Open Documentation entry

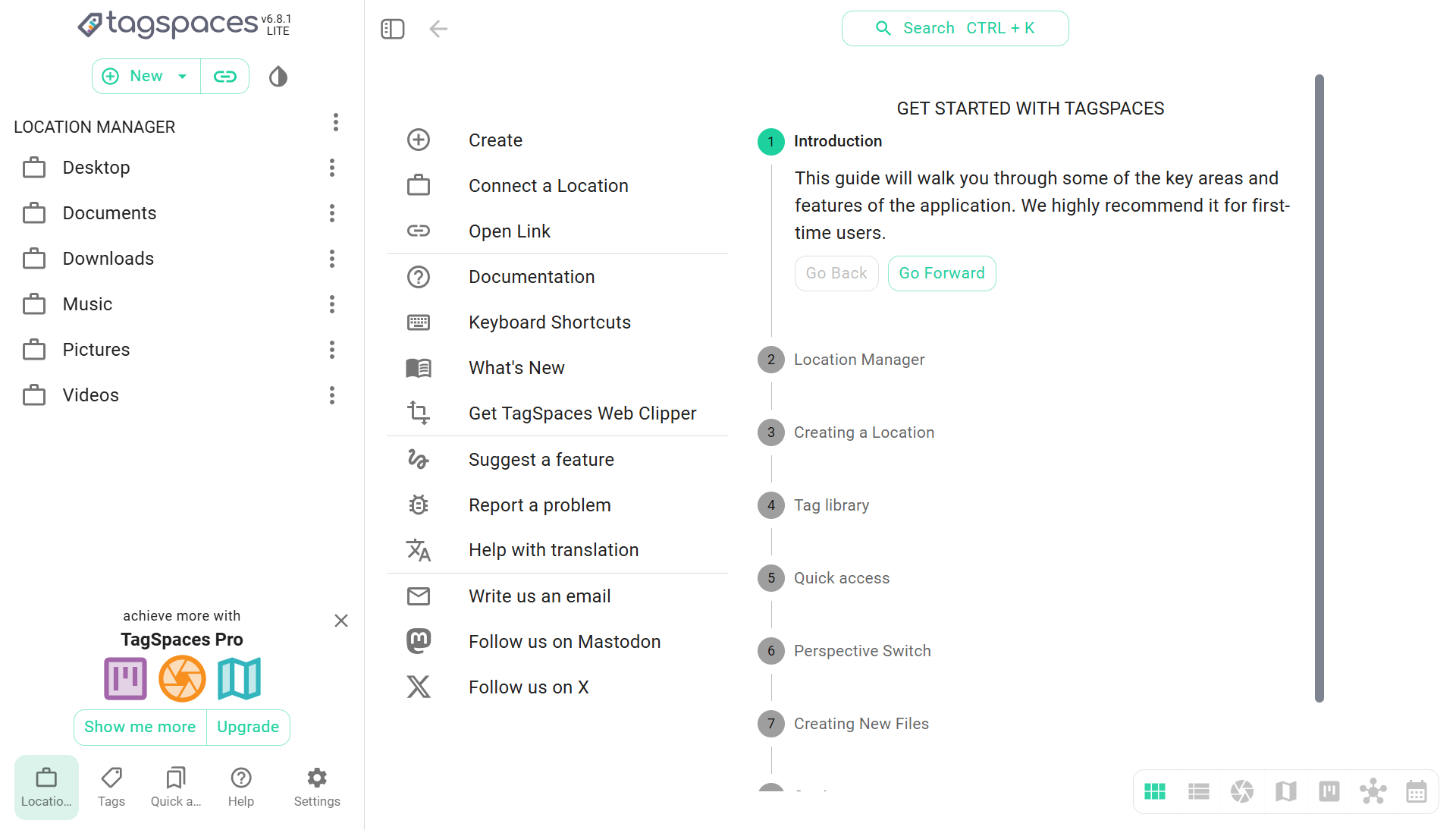(557, 277)
